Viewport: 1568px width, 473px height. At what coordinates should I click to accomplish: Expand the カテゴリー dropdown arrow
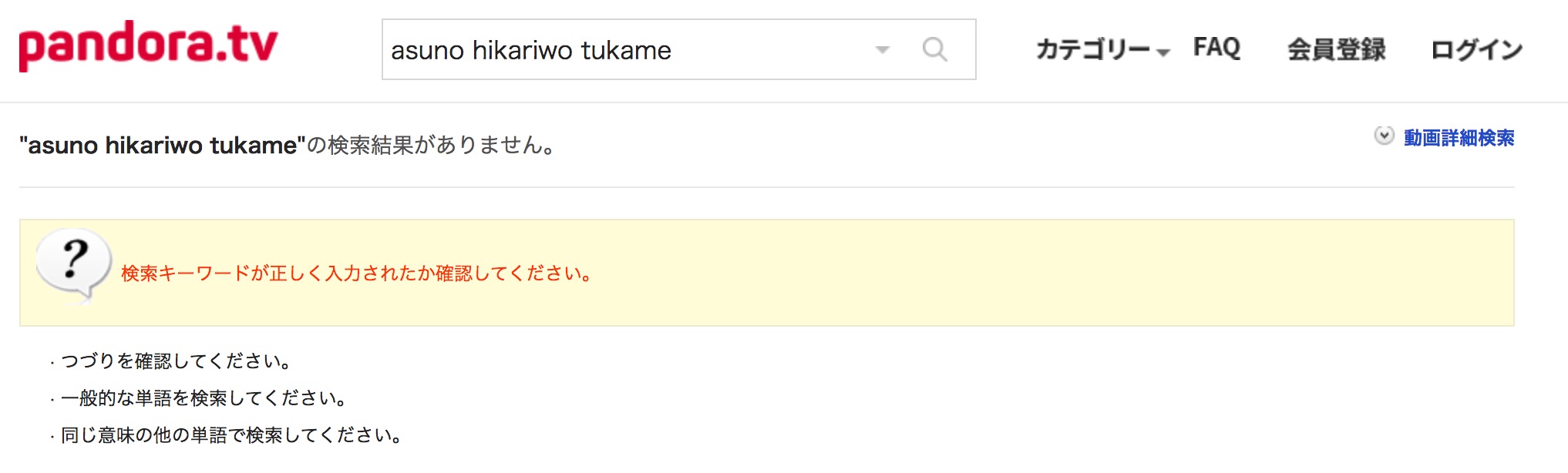1163,52
